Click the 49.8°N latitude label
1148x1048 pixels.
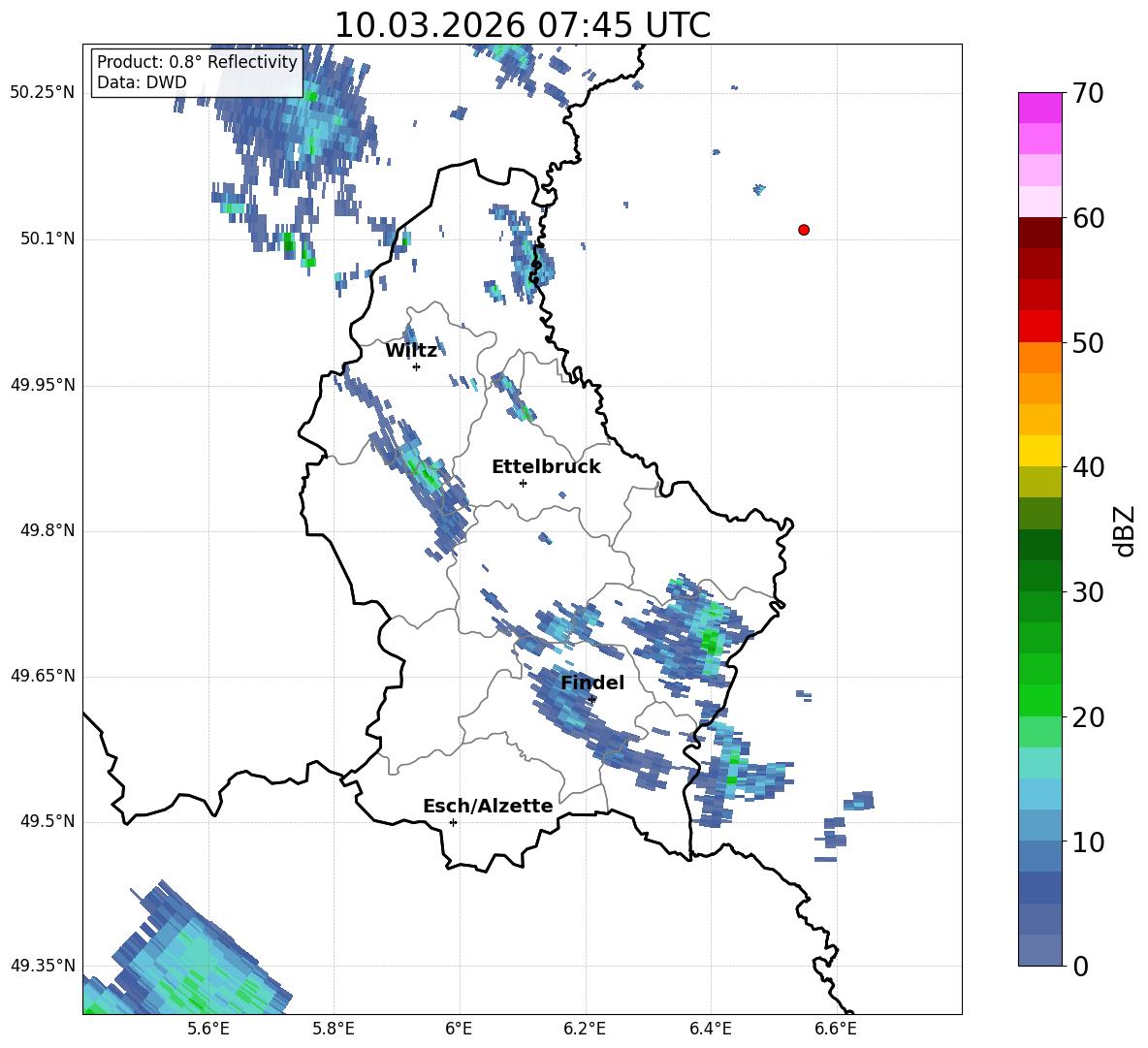click(x=48, y=530)
